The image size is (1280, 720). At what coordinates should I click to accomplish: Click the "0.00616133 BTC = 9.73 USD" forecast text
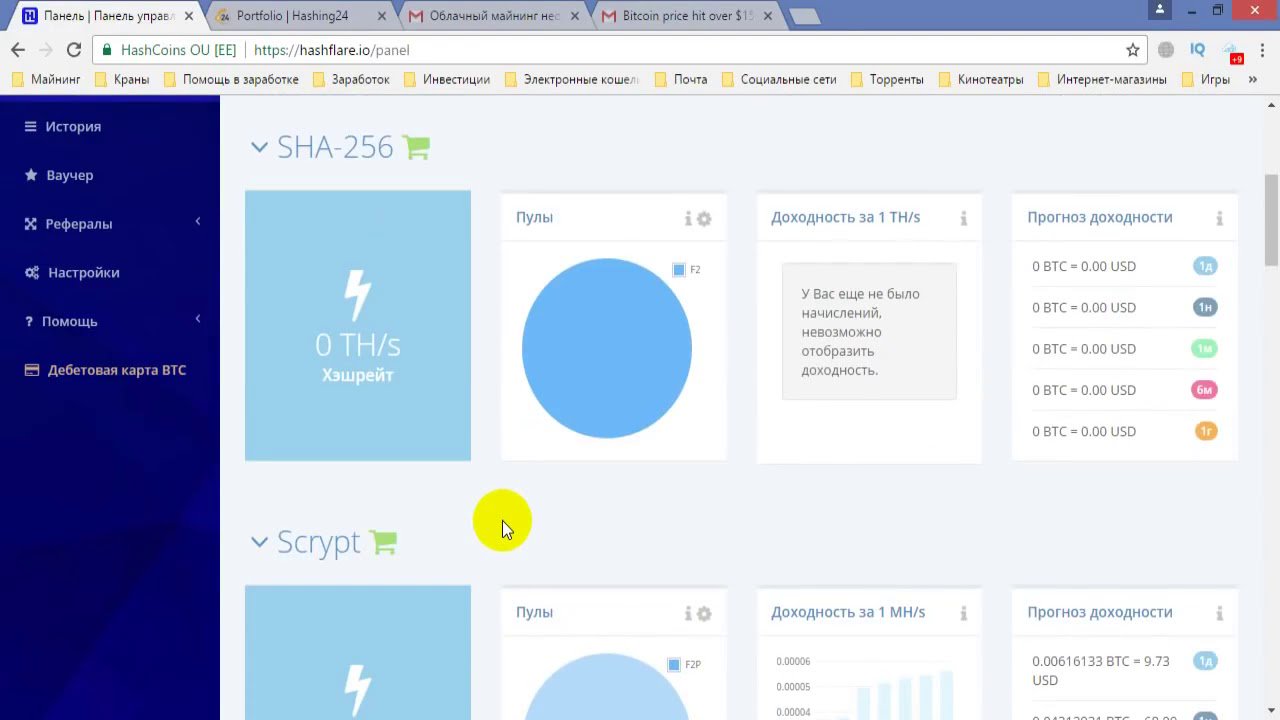(1101, 670)
